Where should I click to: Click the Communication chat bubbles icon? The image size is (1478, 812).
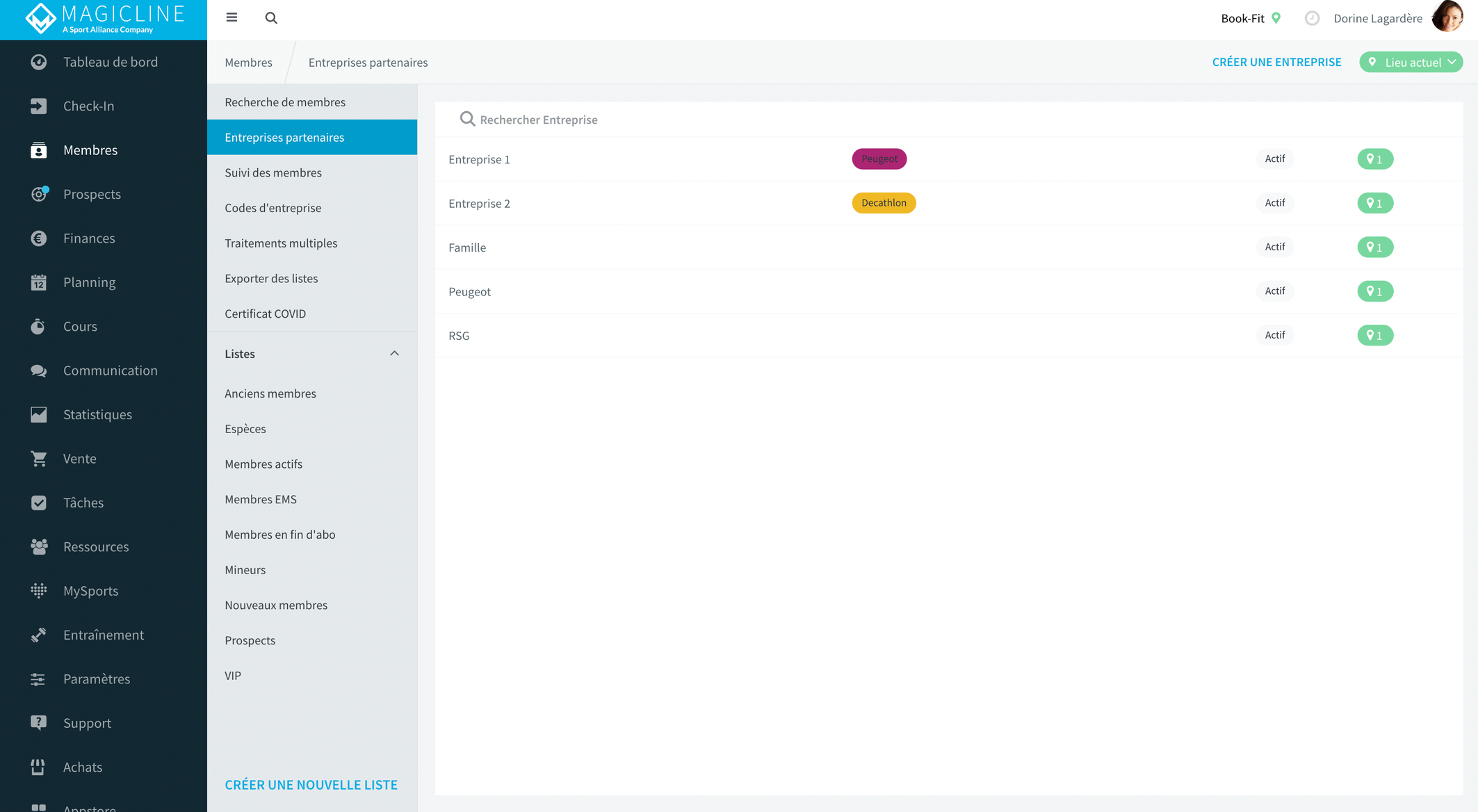tap(39, 371)
